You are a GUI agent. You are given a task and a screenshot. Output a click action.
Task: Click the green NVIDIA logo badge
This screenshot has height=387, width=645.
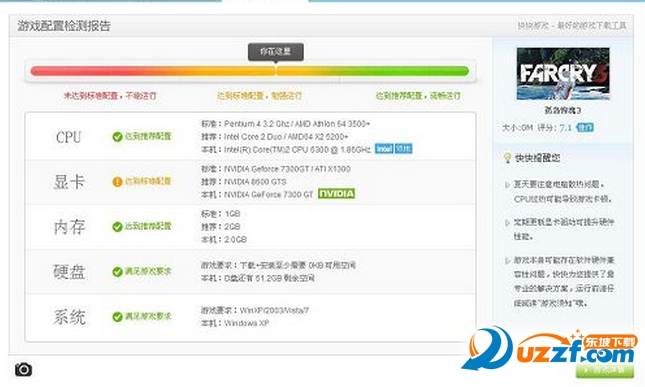[x=336, y=194]
